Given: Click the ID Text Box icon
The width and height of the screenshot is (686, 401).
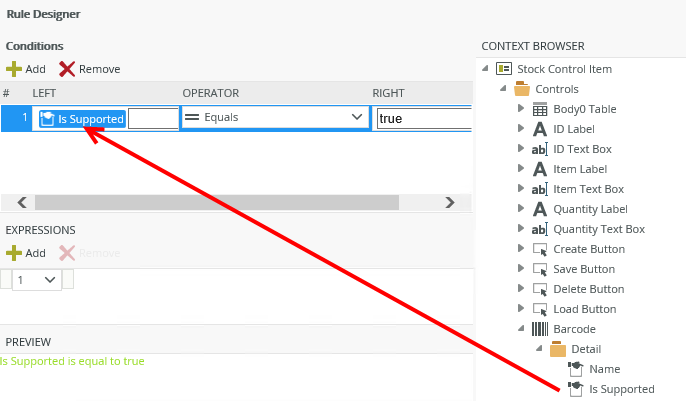Looking at the screenshot, I should click(539, 149).
